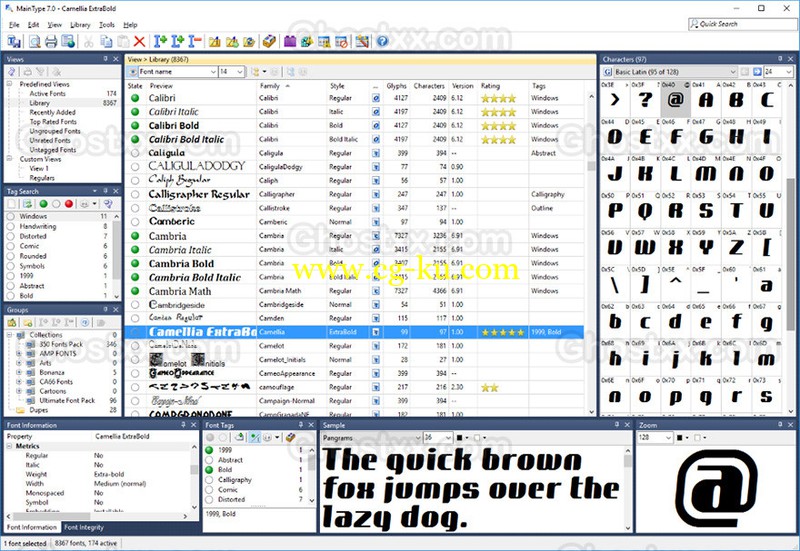This screenshot has width=800, height=551.
Task: Click the printer icon in toolbar
Action: 51,41
